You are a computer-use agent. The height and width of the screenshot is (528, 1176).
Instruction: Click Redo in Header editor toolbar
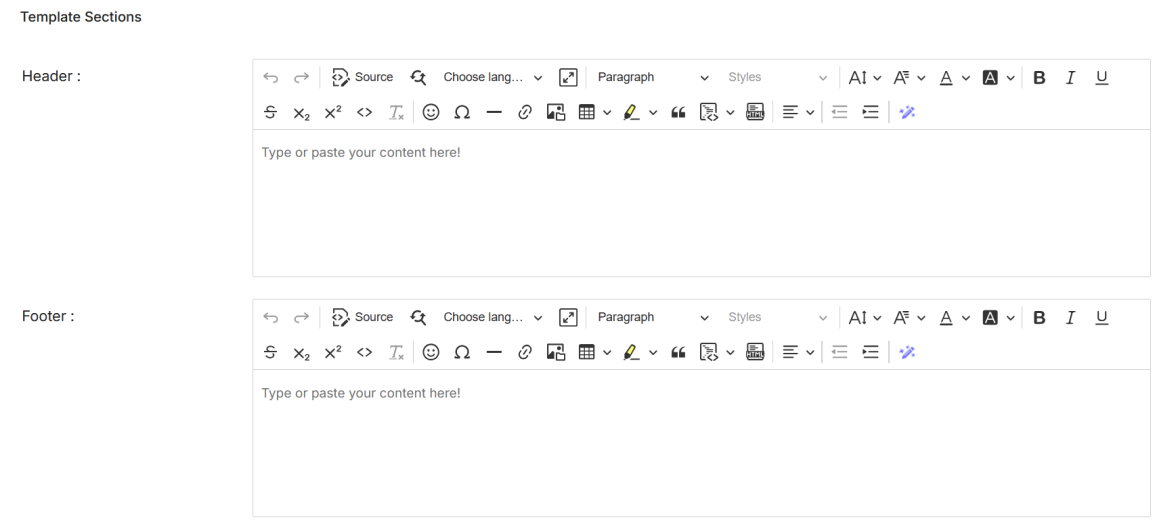(x=302, y=77)
